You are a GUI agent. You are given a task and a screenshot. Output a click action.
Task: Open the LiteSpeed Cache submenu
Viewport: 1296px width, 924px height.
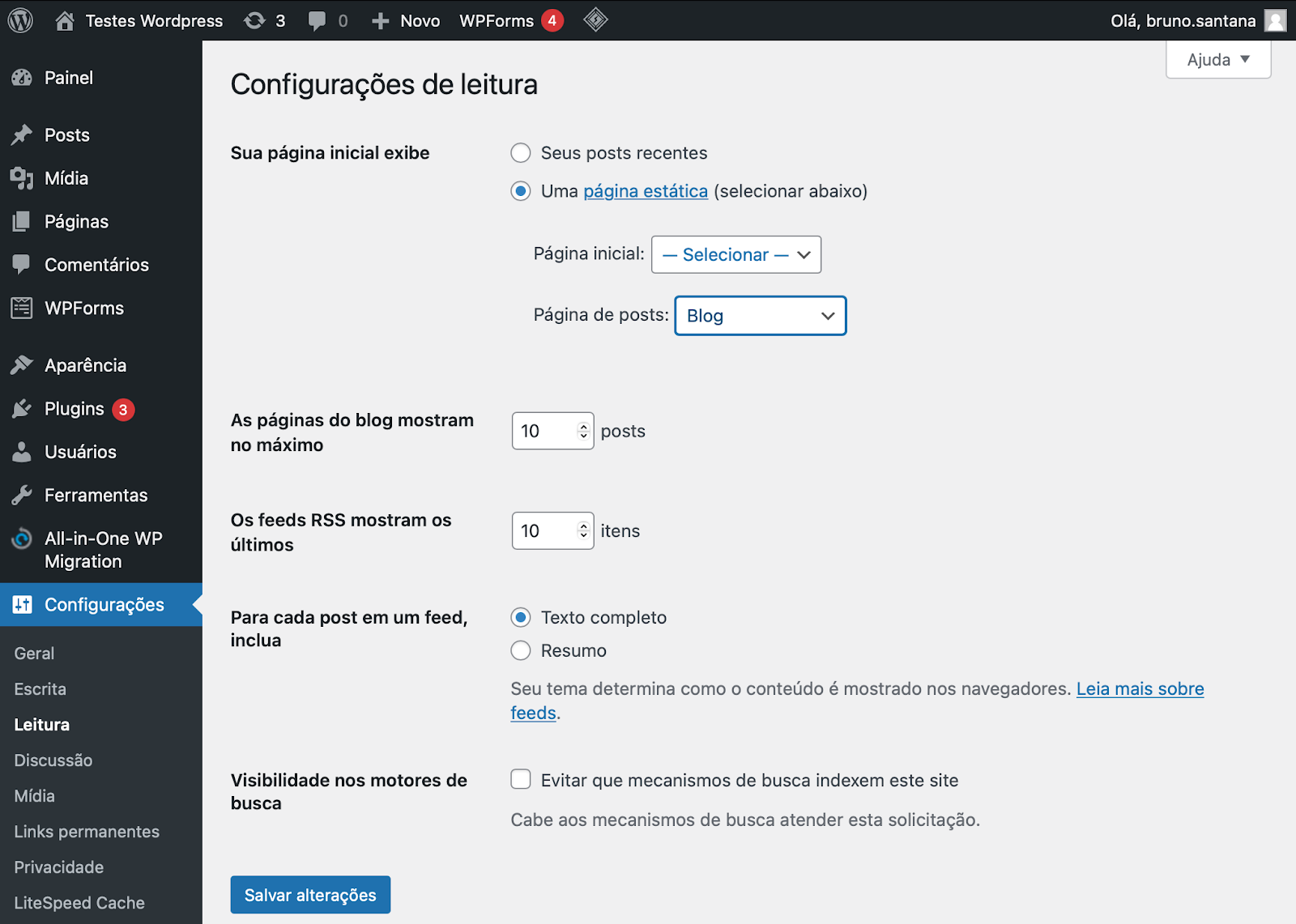pos(79,903)
